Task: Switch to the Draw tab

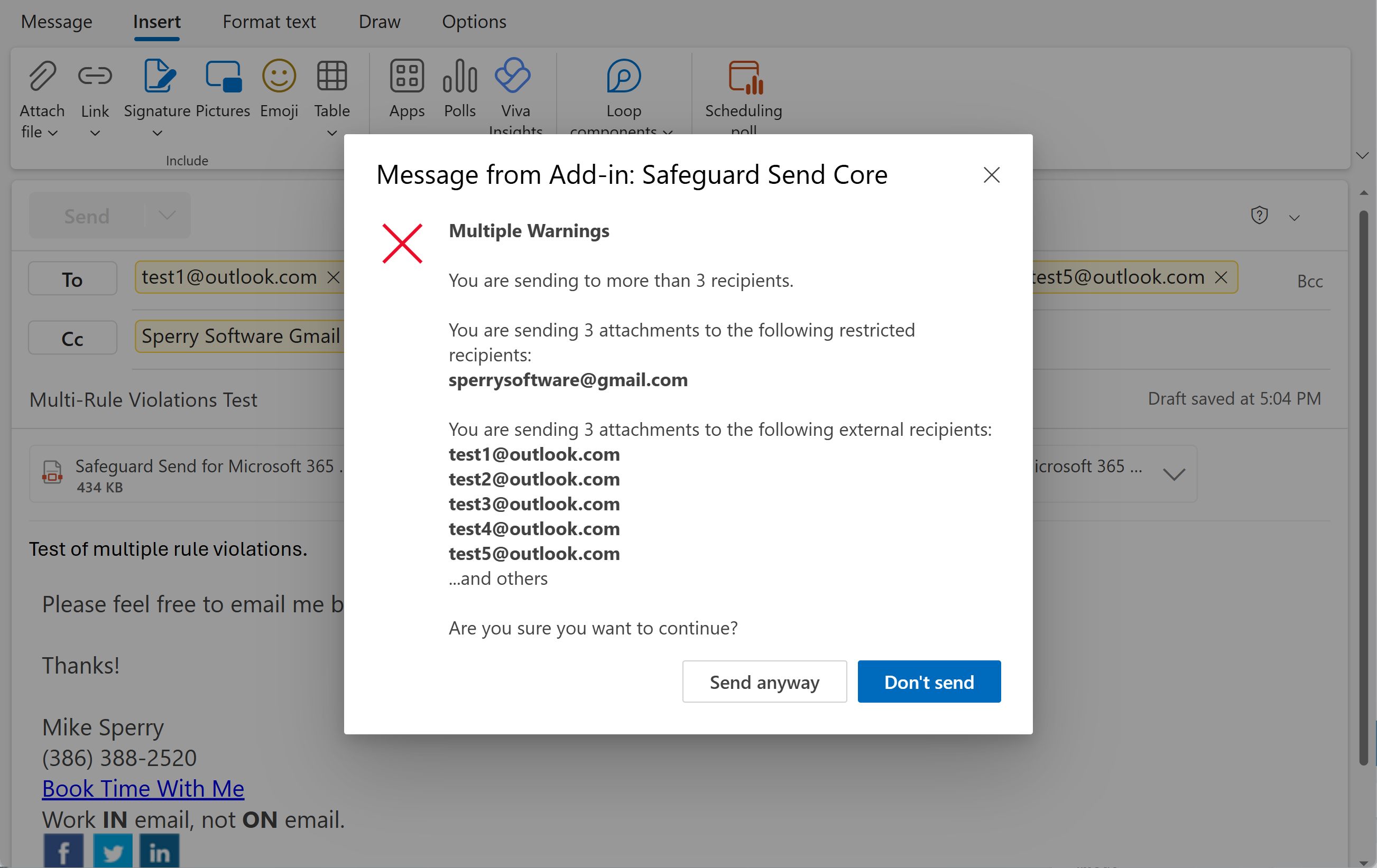Action: pos(379,22)
